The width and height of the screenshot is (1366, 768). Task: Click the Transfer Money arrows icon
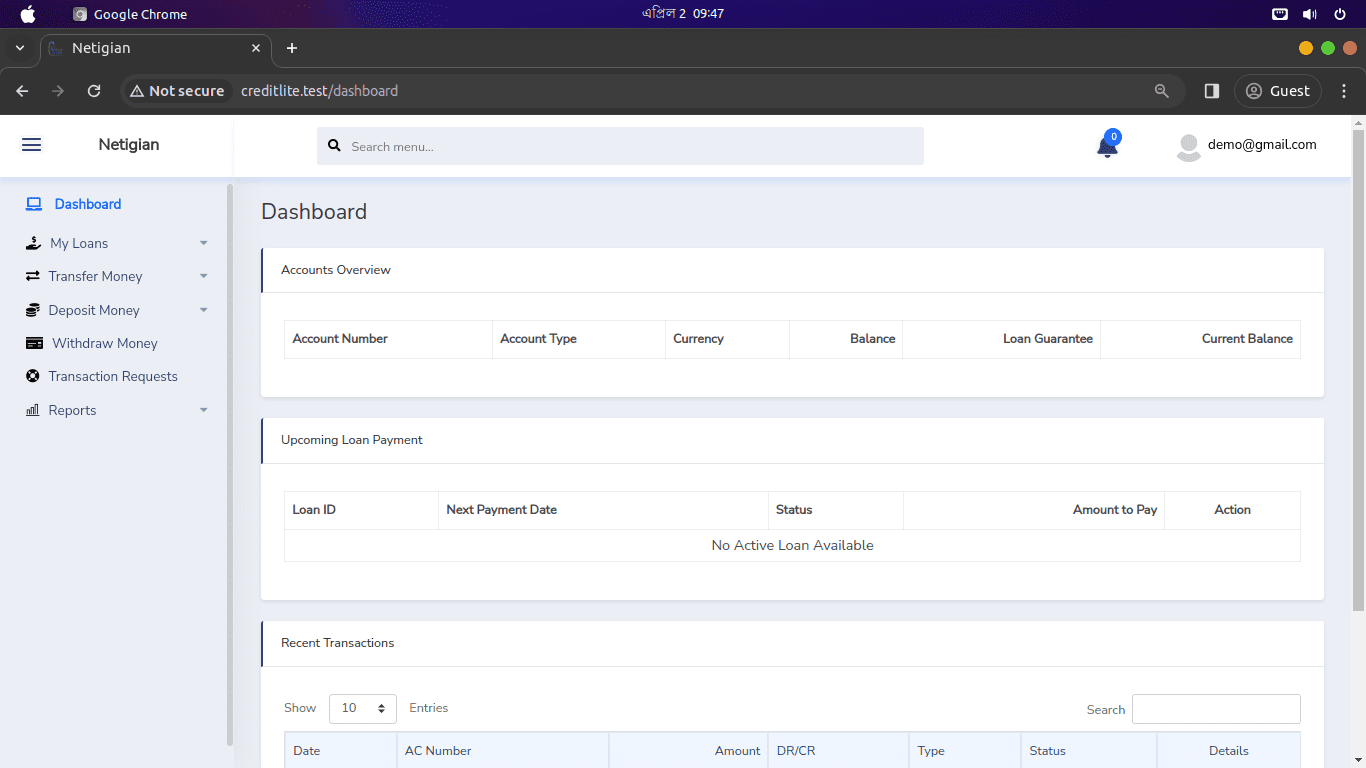pyautogui.click(x=33, y=276)
